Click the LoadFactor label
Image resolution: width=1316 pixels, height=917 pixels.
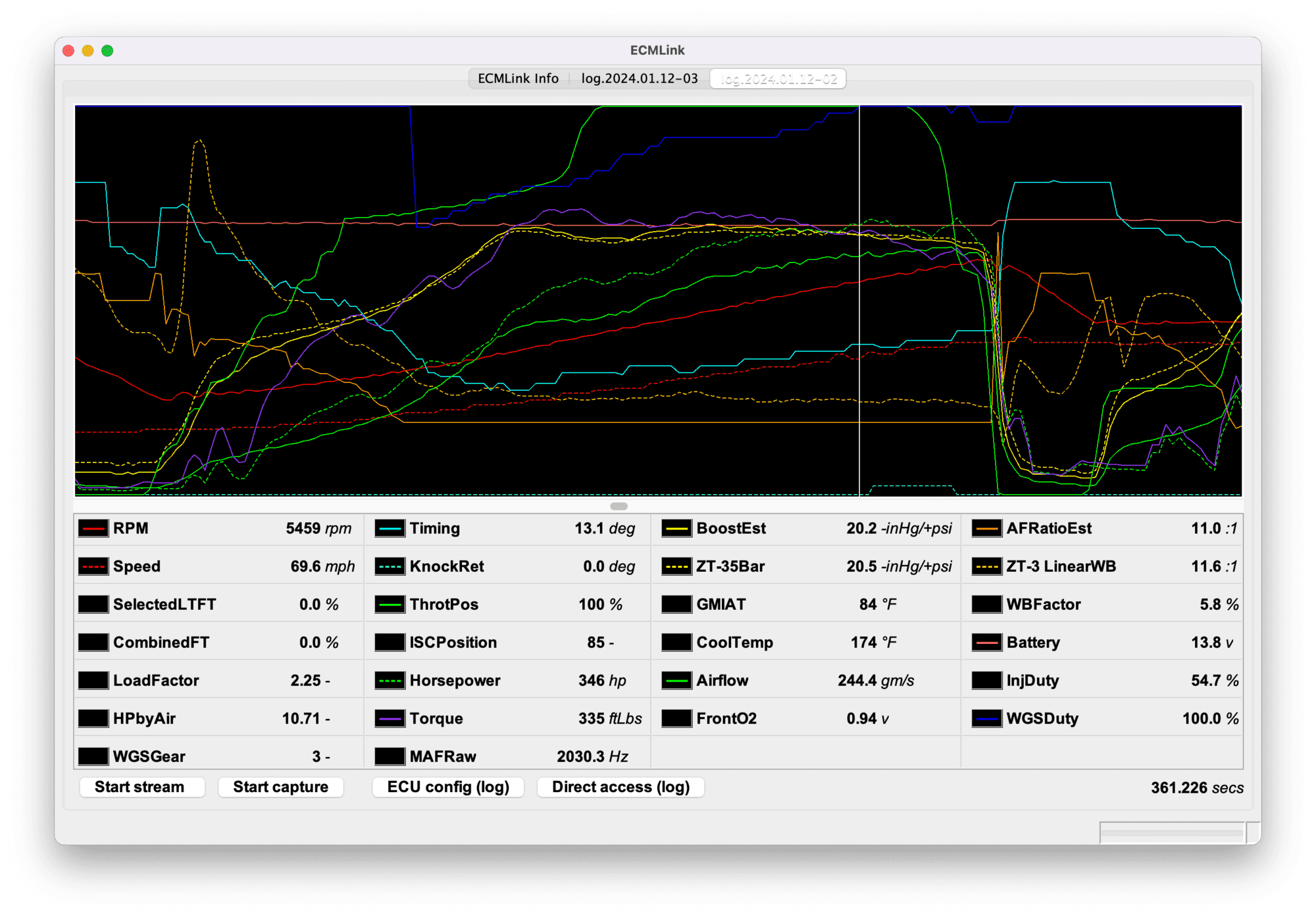(156, 681)
